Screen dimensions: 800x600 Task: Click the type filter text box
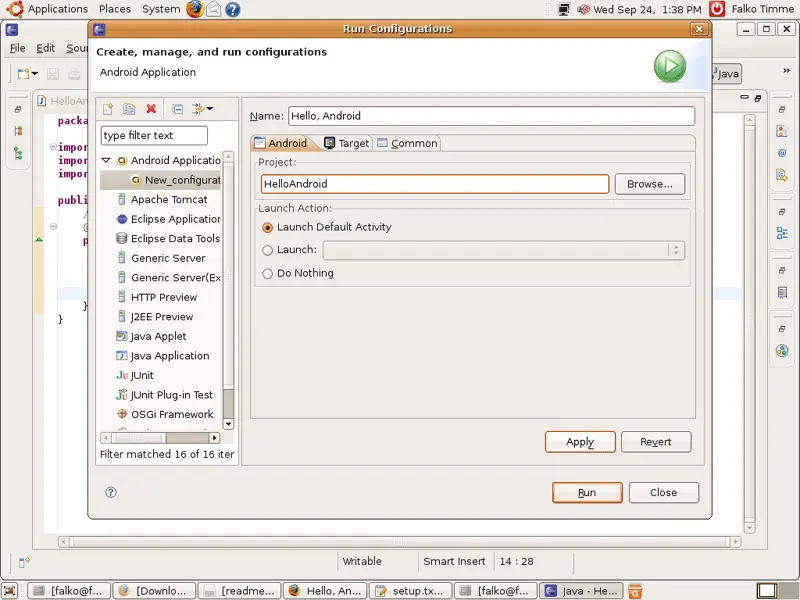(154, 136)
